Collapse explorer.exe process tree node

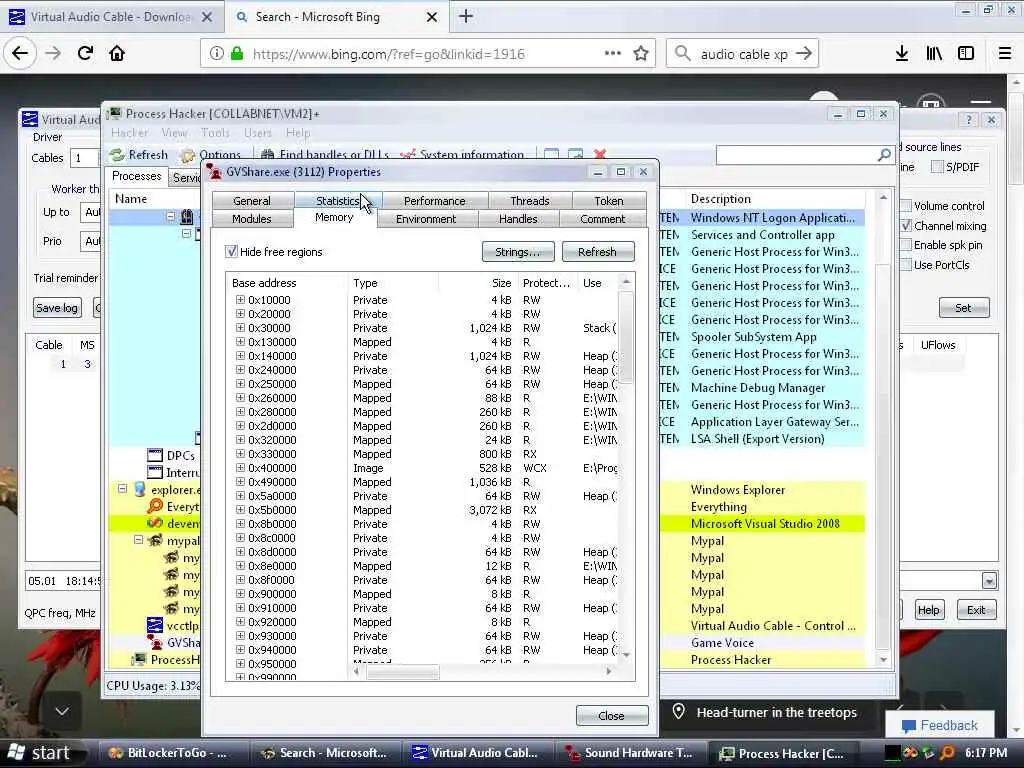(122, 488)
